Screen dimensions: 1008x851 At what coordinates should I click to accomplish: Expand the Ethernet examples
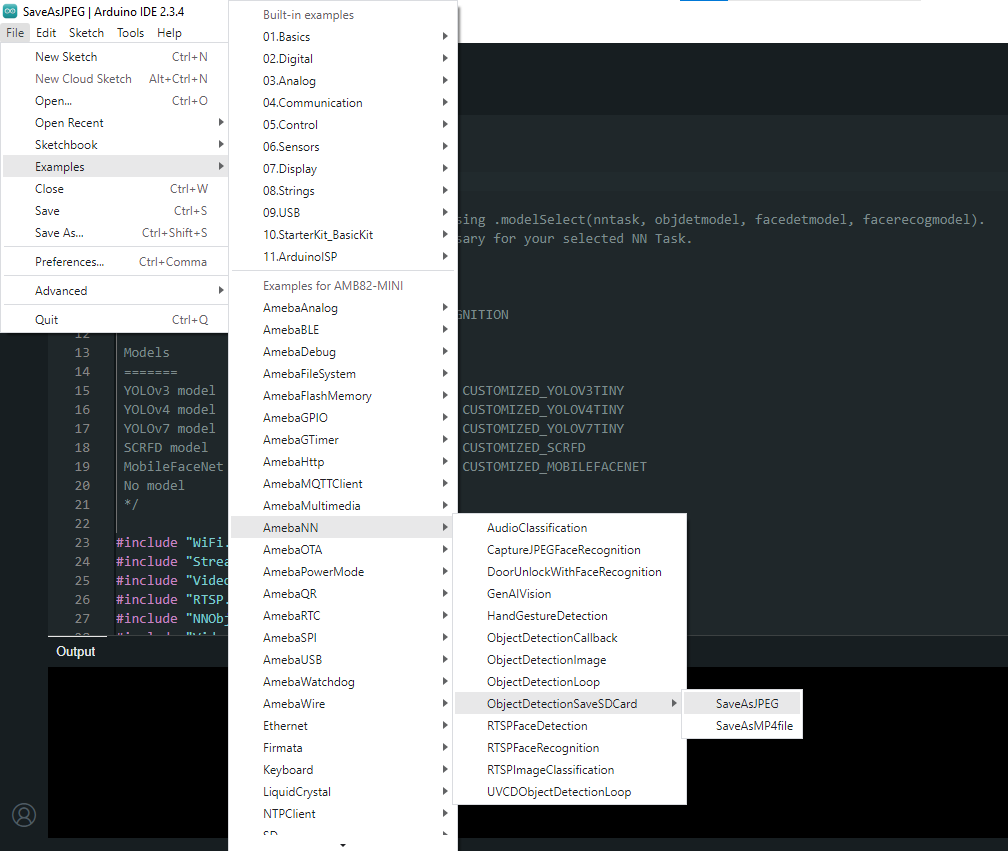coord(343,725)
